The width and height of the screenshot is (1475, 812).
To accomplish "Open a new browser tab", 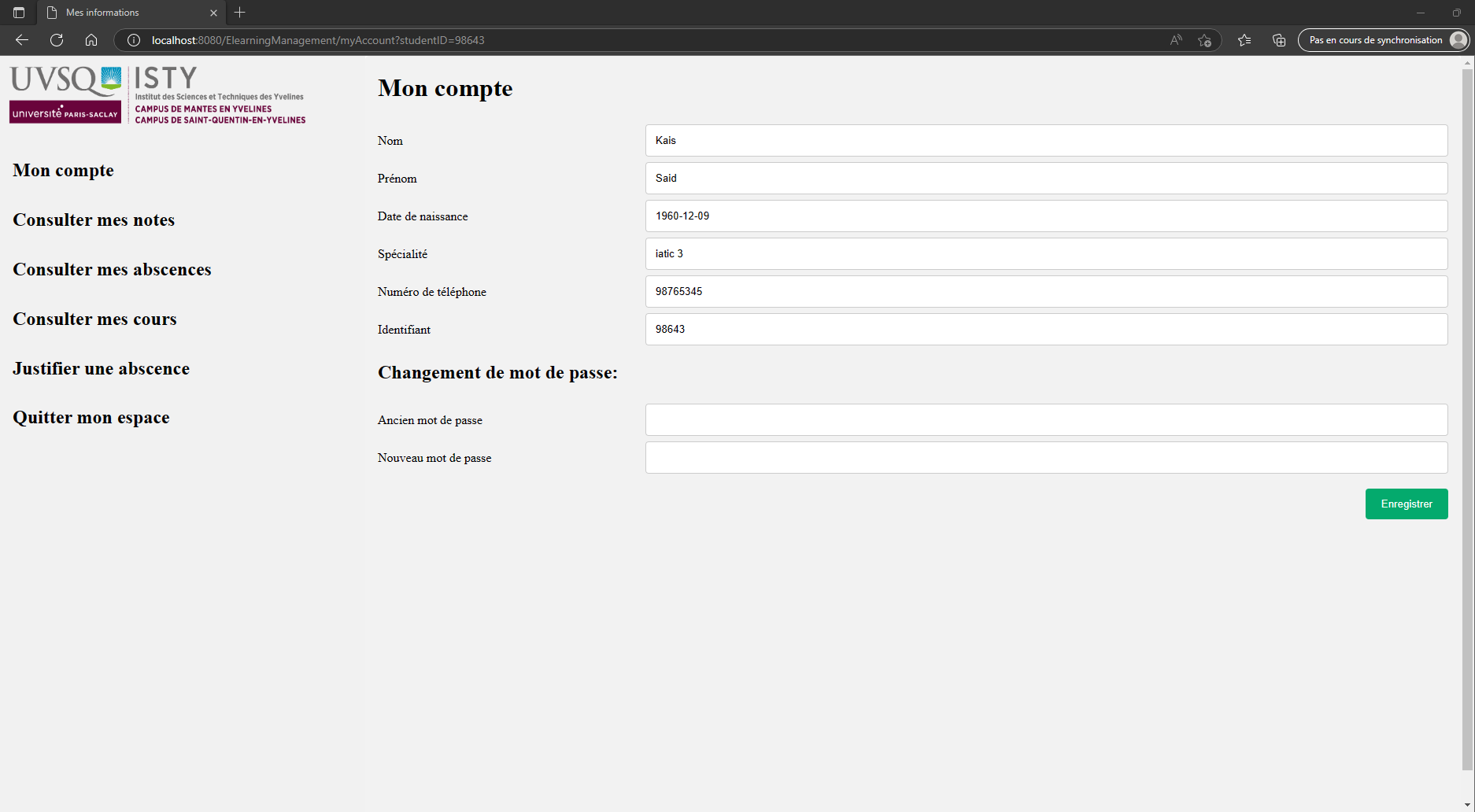I will [239, 13].
